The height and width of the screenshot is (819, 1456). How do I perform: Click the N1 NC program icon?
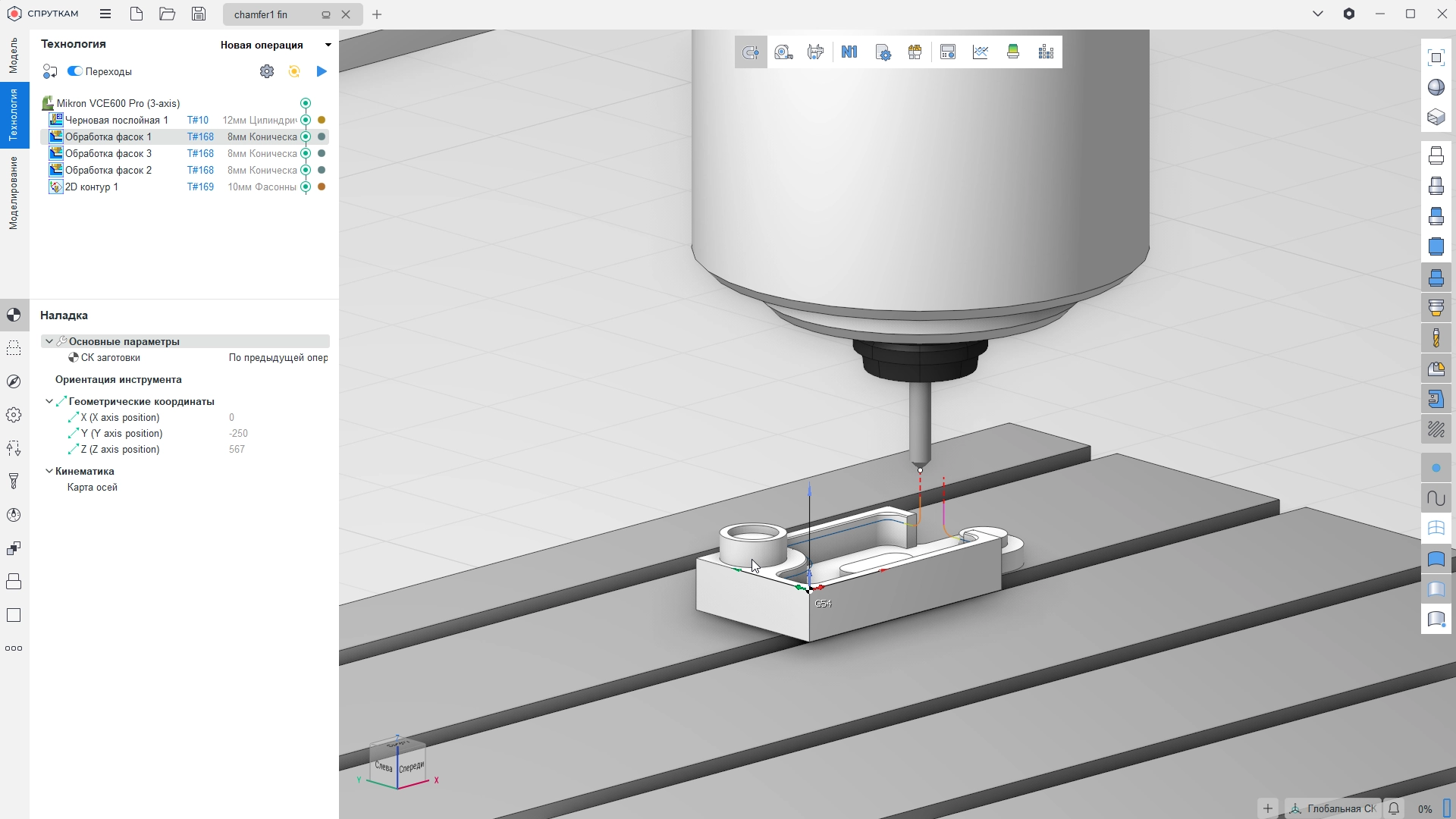pyautogui.click(x=849, y=52)
